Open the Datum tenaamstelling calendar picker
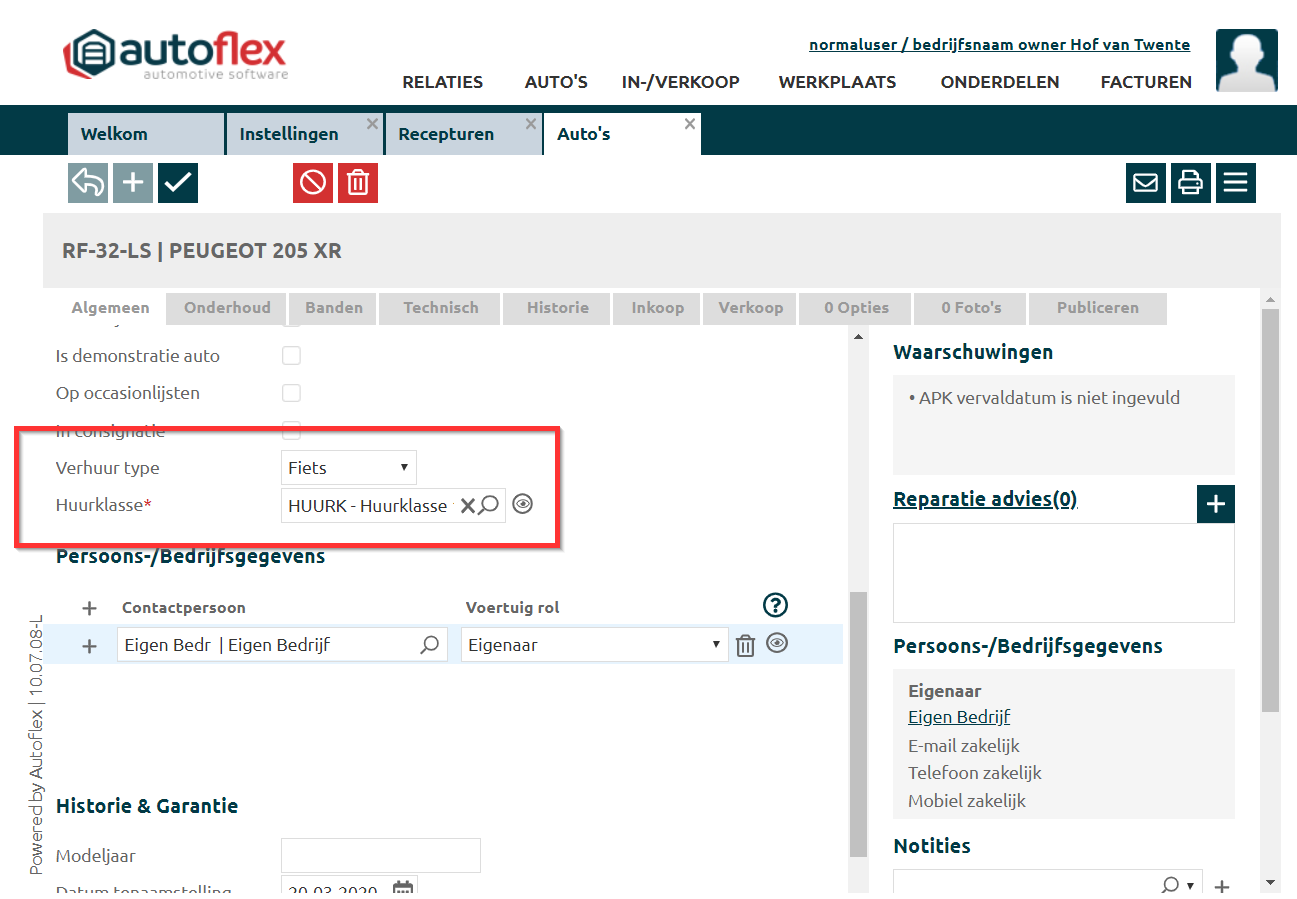Screen dimensions: 1297x899 pyautogui.click(x=403, y=889)
